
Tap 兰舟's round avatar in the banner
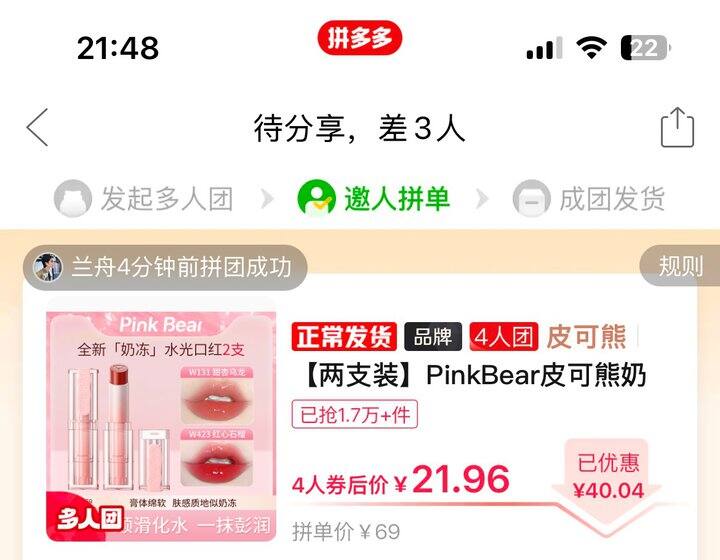48,267
